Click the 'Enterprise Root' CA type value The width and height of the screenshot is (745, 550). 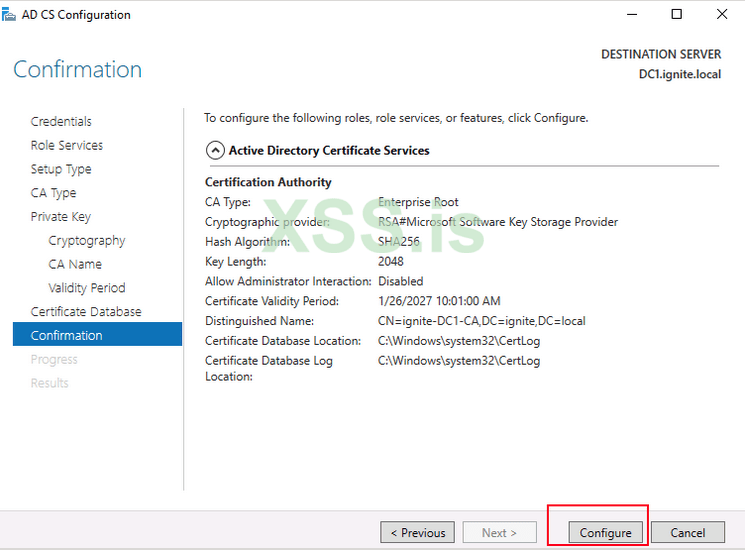[x=418, y=202]
